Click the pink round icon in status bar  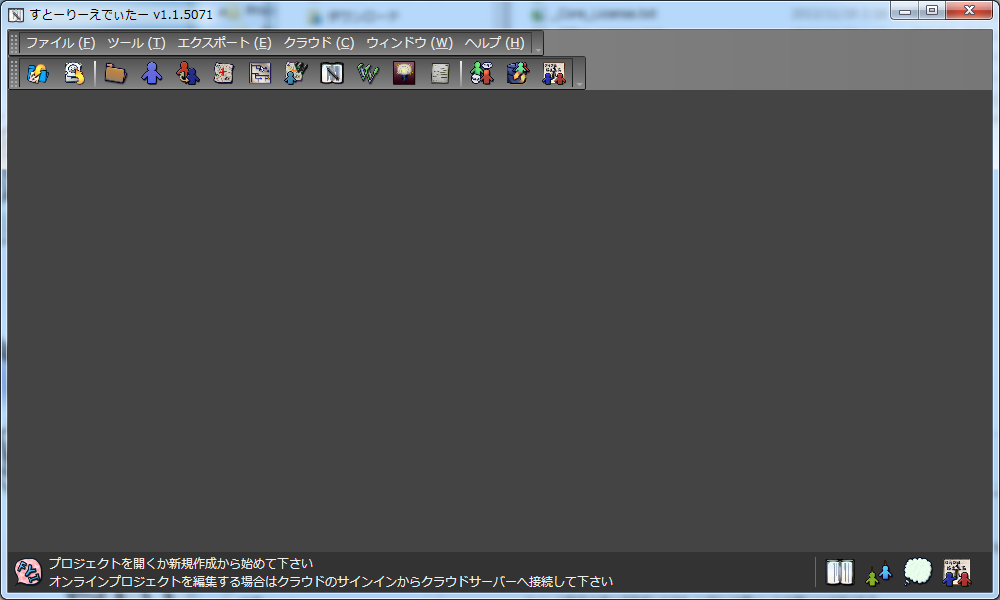[x=28, y=572]
